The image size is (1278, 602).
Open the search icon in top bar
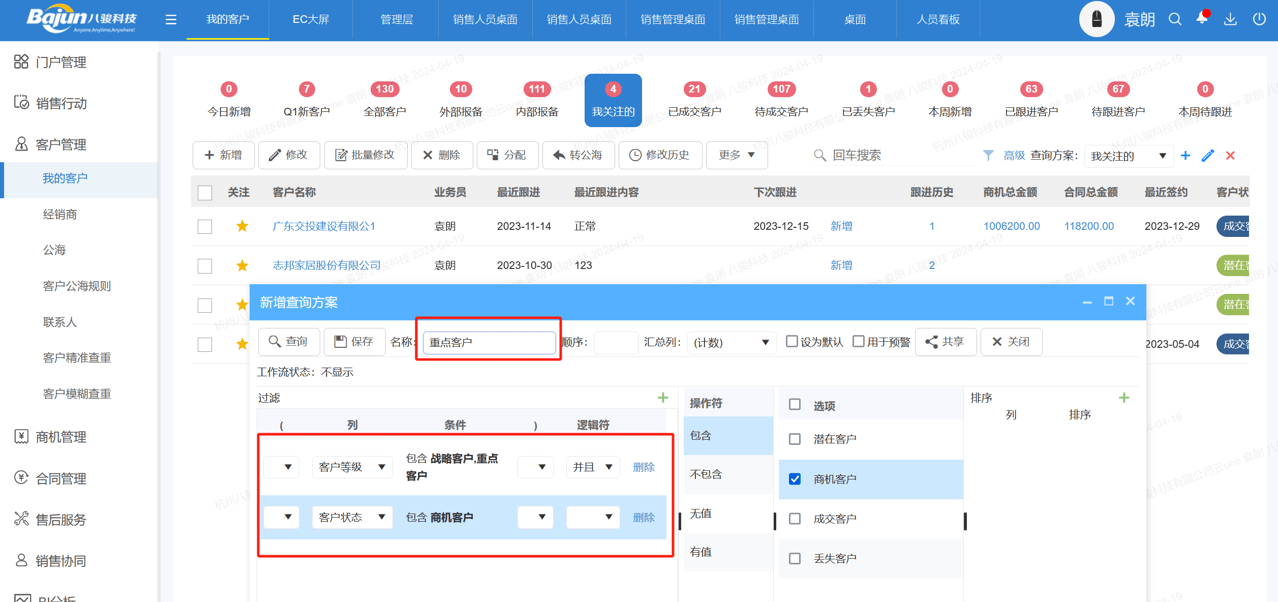coord(1175,18)
